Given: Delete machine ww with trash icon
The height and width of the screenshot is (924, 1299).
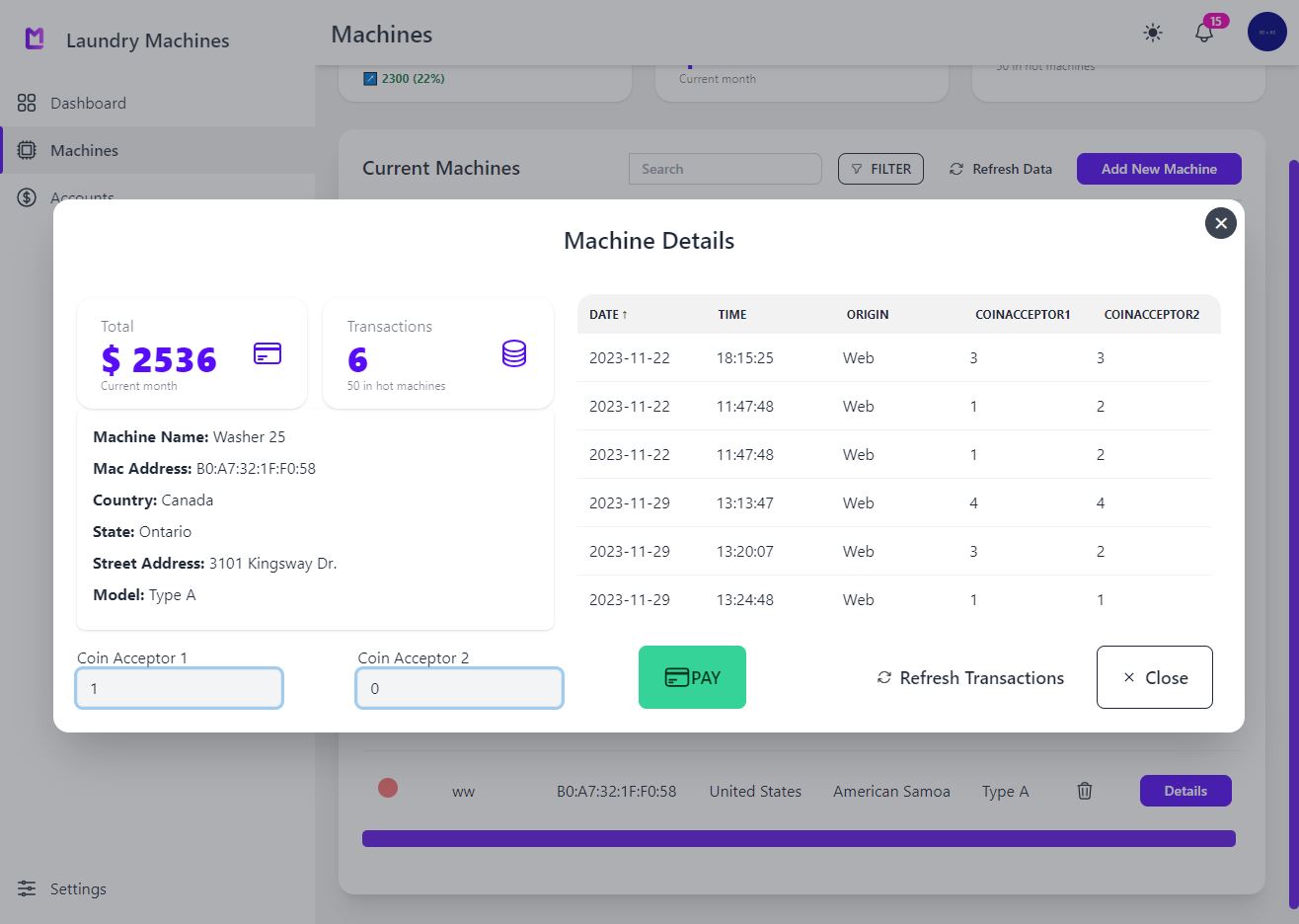Looking at the screenshot, I should tap(1084, 791).
